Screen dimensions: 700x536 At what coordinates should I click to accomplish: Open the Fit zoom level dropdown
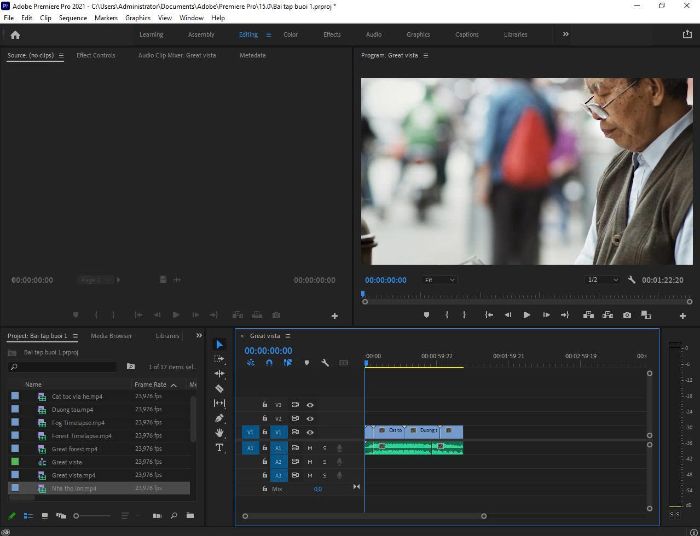click(440, 280)
